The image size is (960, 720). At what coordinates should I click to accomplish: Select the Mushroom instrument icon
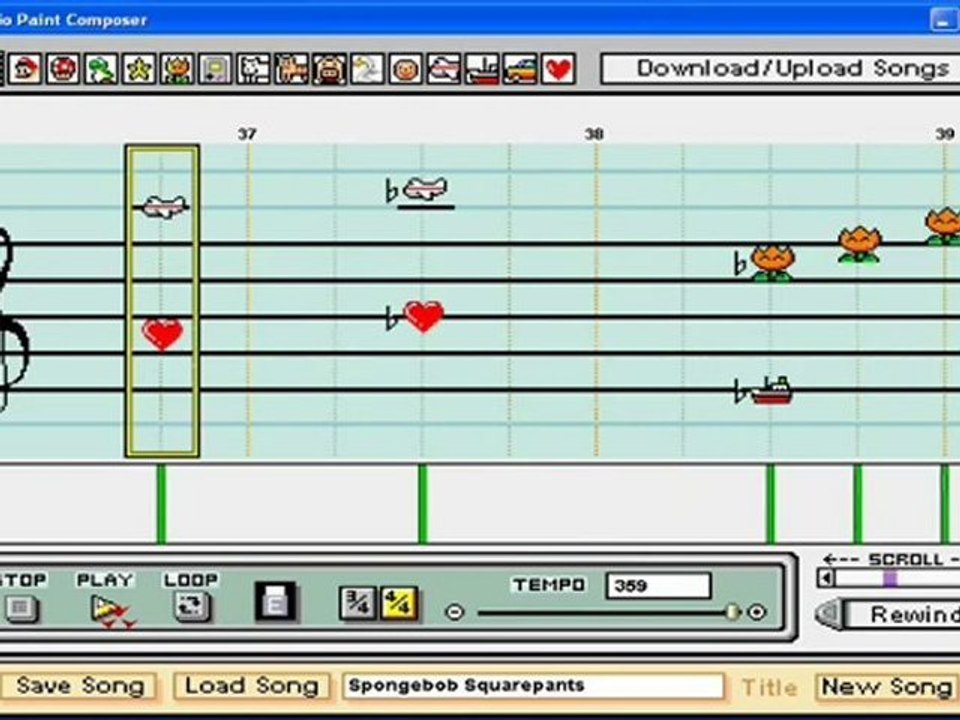(62, 69)
